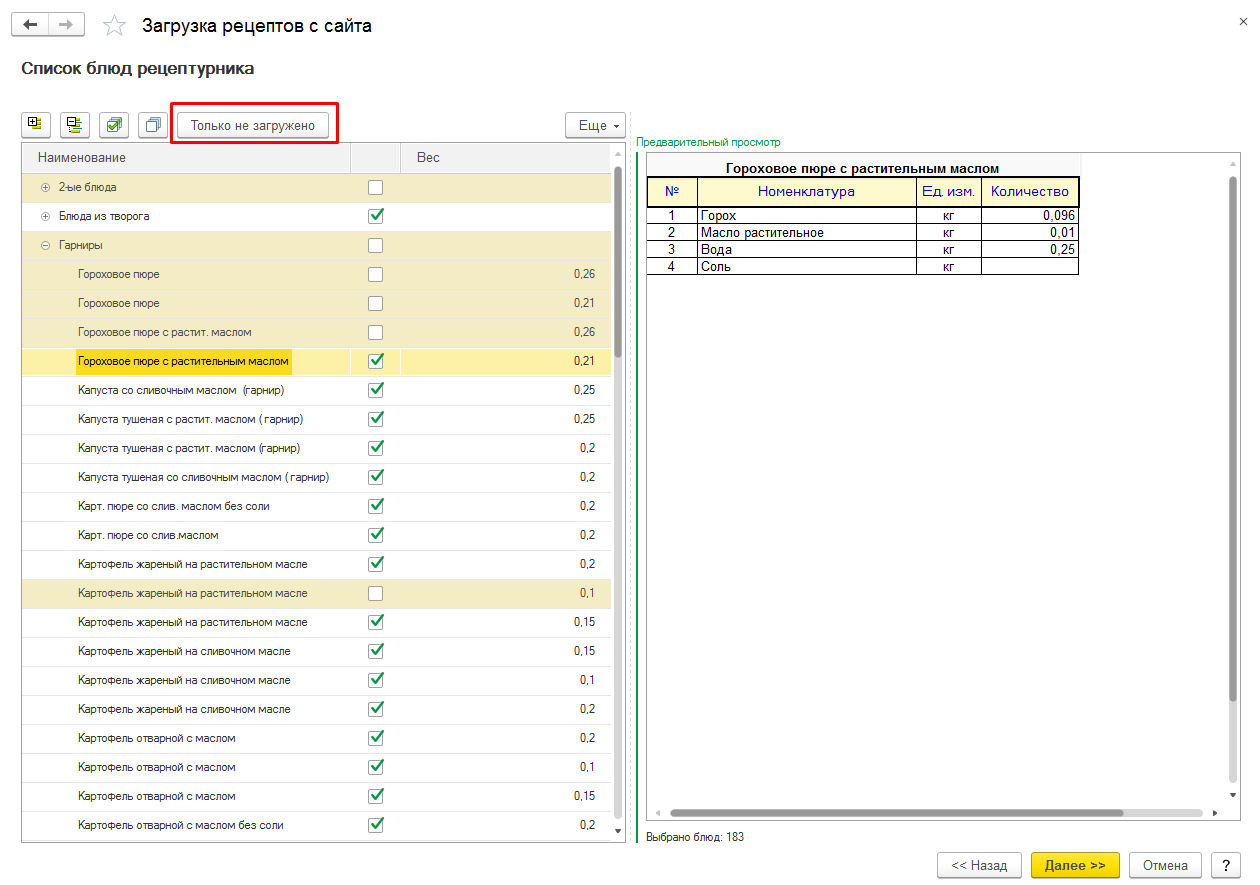
Task: Click quantity value 0,096 in the preview
Action: point(1030,215)
